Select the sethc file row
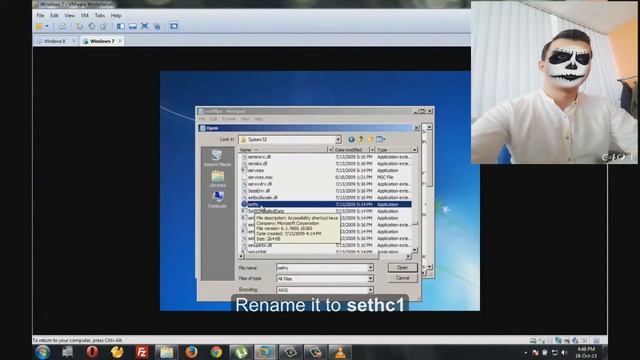The image size is (640, 360). click(326, 204)
